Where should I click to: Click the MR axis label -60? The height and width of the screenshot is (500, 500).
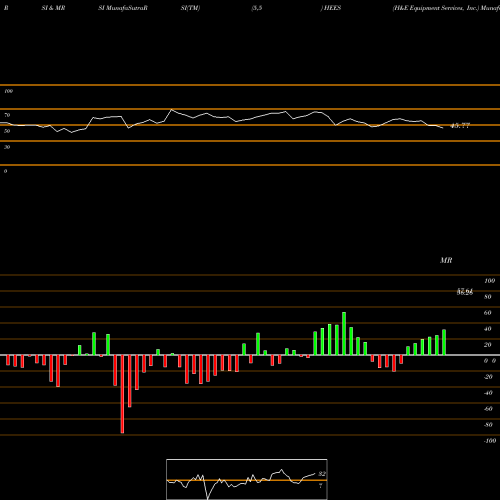click(488, 409)
